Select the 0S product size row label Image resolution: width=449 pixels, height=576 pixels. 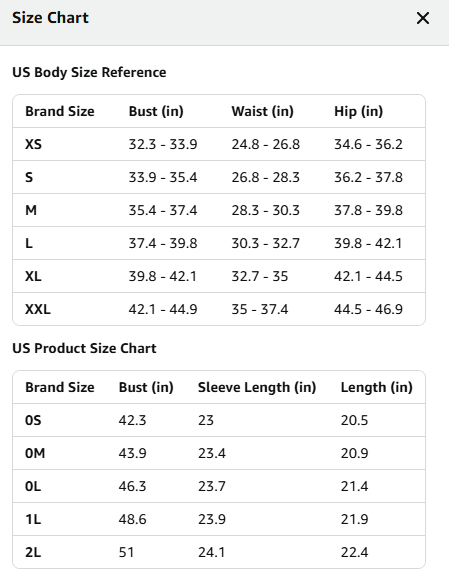tap(33, 420)
